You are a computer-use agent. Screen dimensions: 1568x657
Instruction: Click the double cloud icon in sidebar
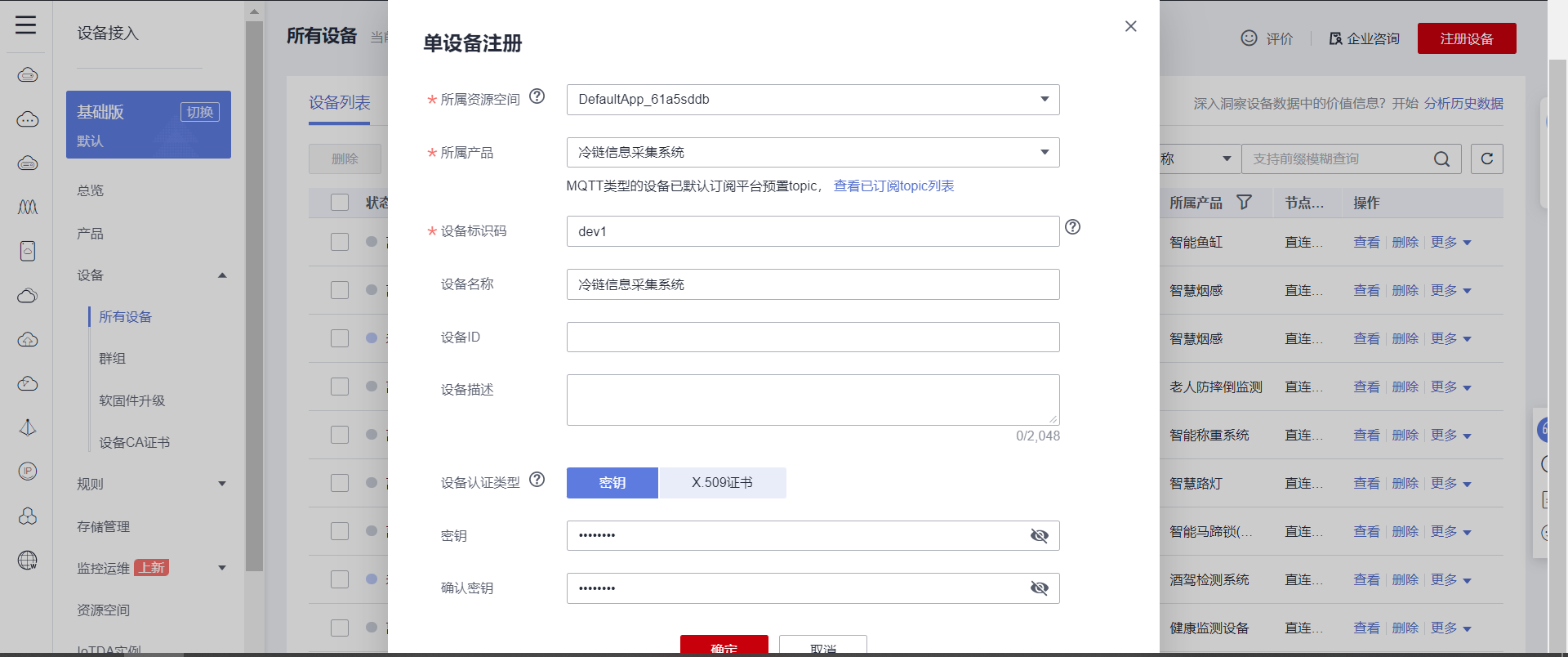coord(28,295)
